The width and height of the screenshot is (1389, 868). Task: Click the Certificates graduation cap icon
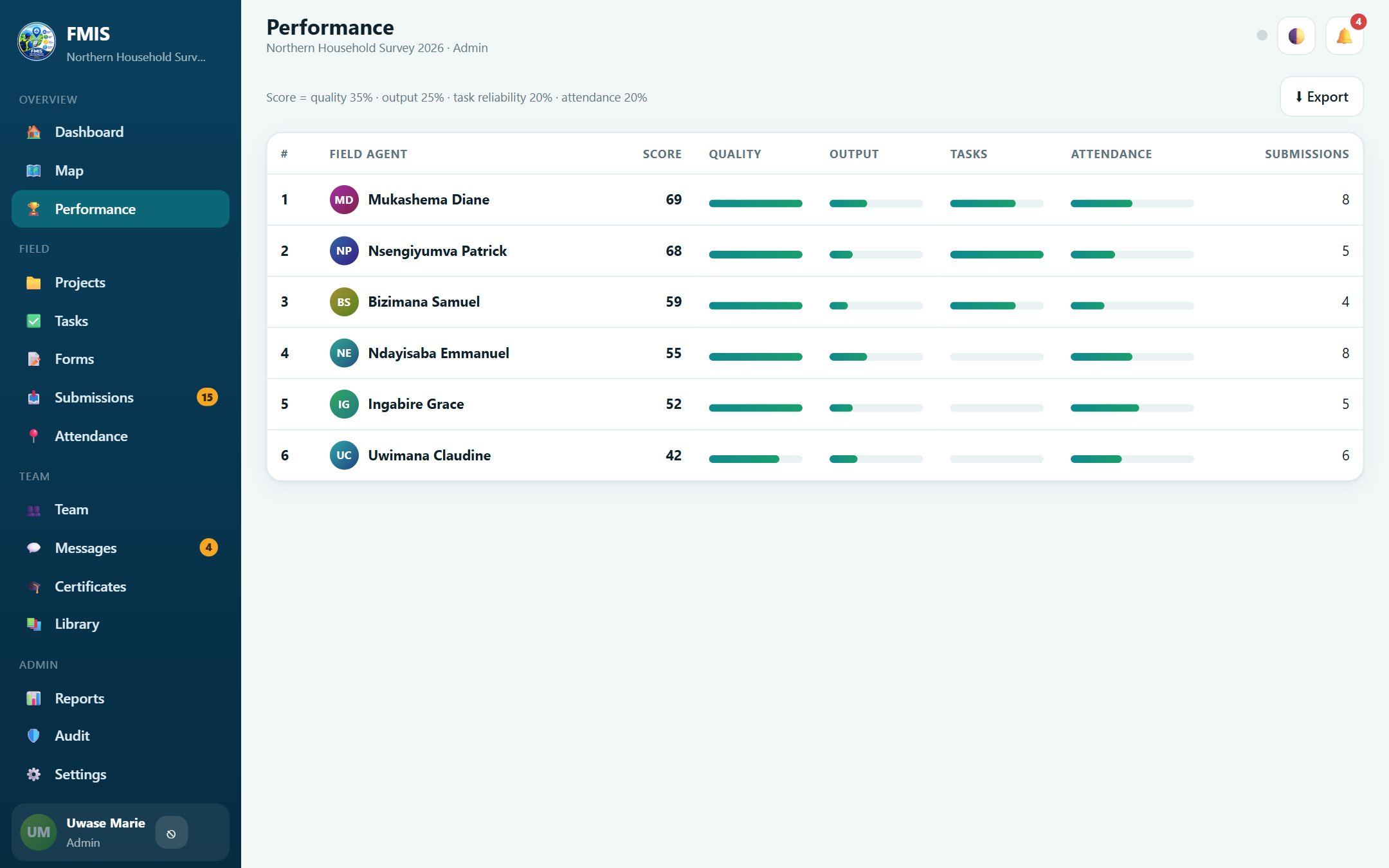coord(33,586)
